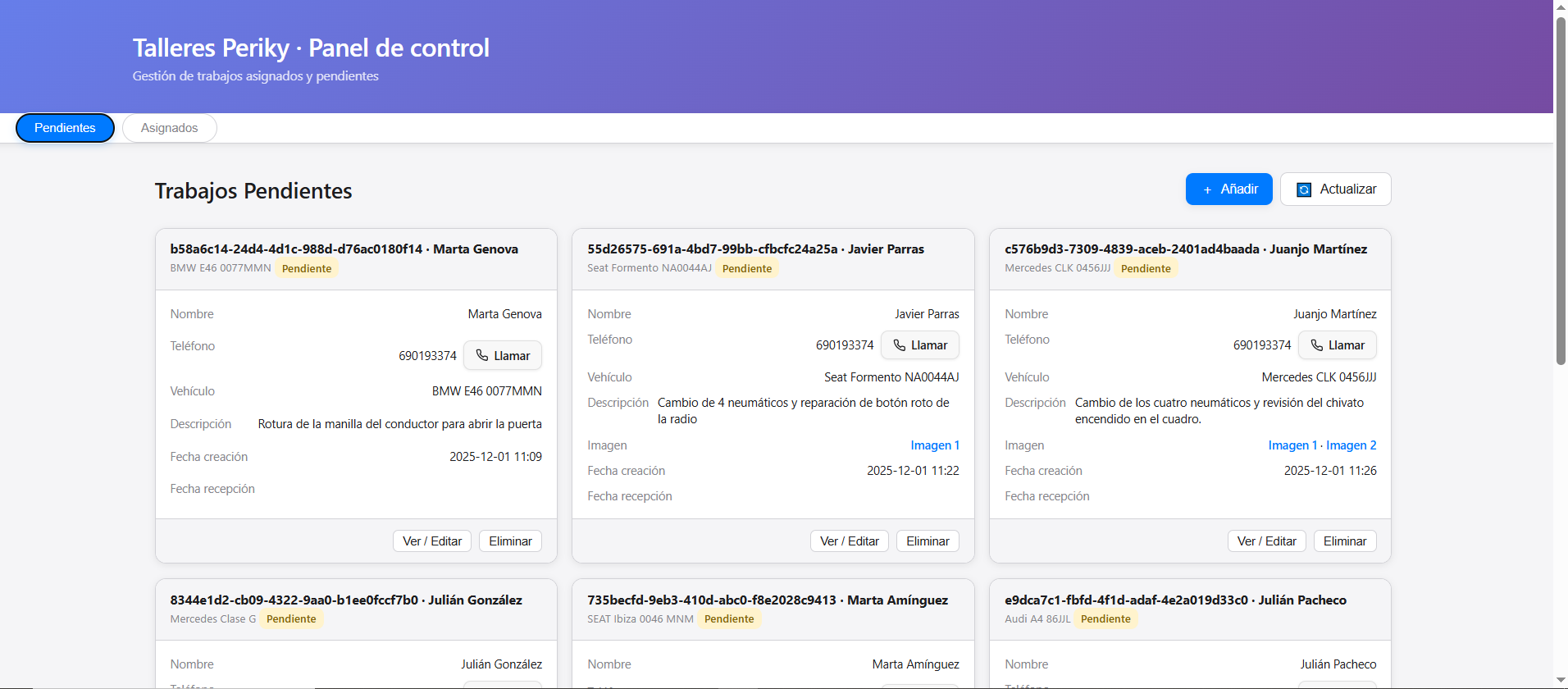Image resolution: width=1568 pixels, height=689 pixels.
Task: Switch to the Asignados tab
Action: (x=169, y=128)
